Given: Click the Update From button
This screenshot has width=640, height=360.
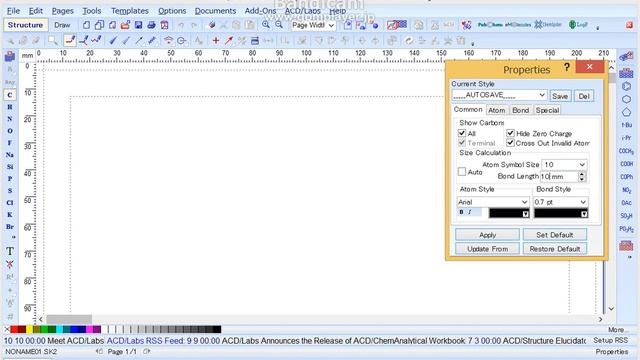Looking at the screenshot, I should (x=487, y=249).
